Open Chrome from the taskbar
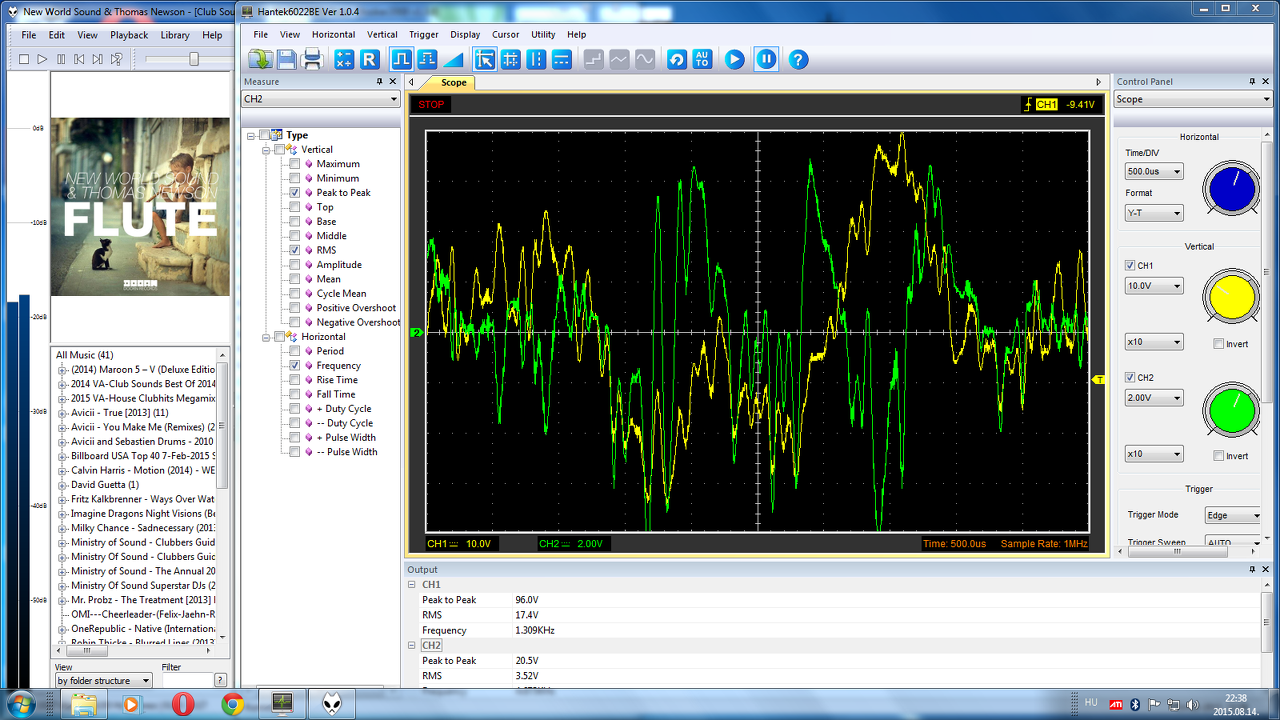Screen dimensions: 1280x720 tap(233, 704)
